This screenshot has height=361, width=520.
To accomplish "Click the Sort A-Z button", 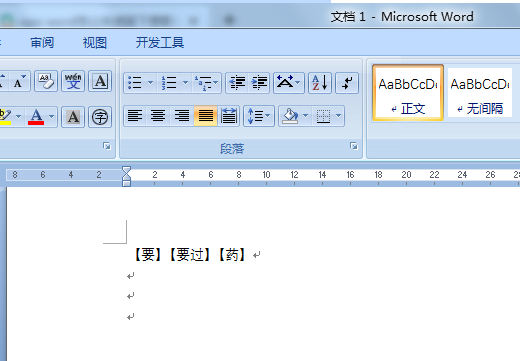I will click(320, 82).
